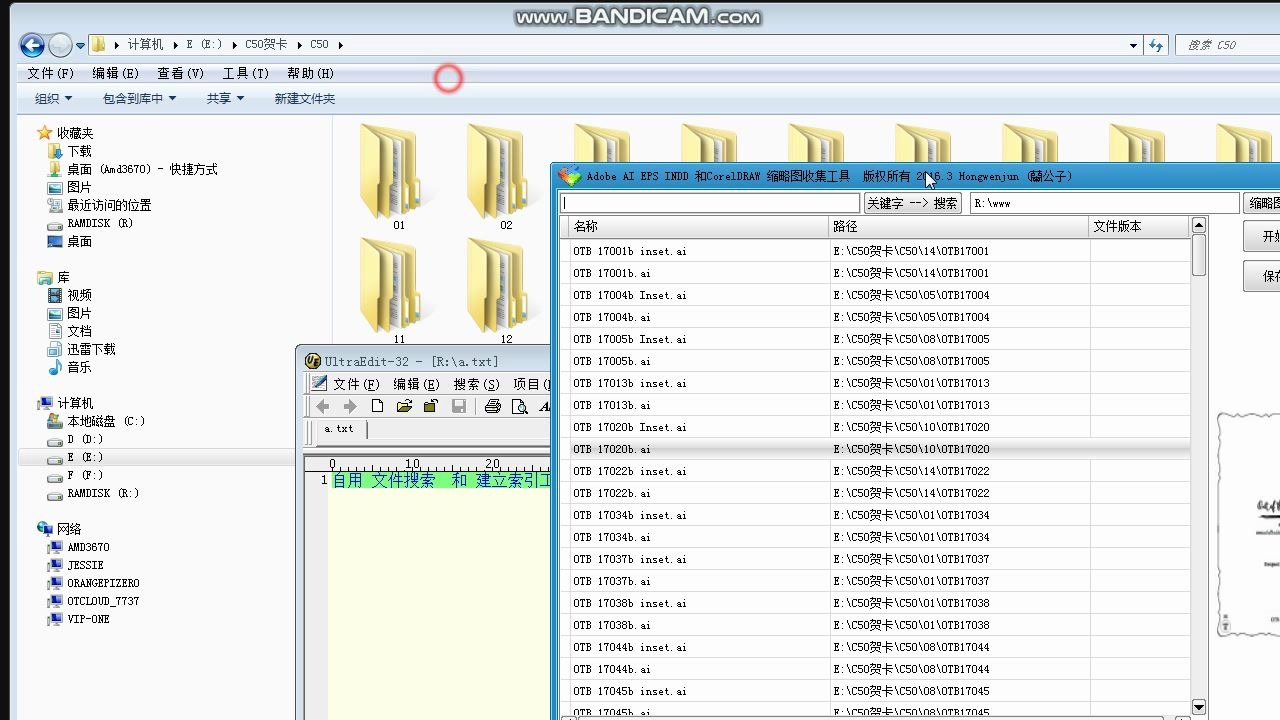Click the UltraEdit close file icon
Viewport: 1280px width, 720px height.
[x=430, y=406]
